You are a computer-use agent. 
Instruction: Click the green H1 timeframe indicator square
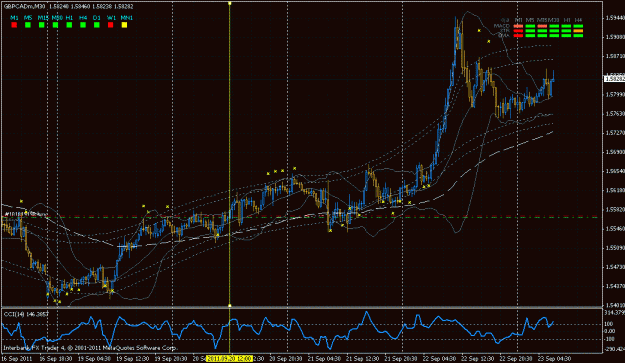coord(69,25)
